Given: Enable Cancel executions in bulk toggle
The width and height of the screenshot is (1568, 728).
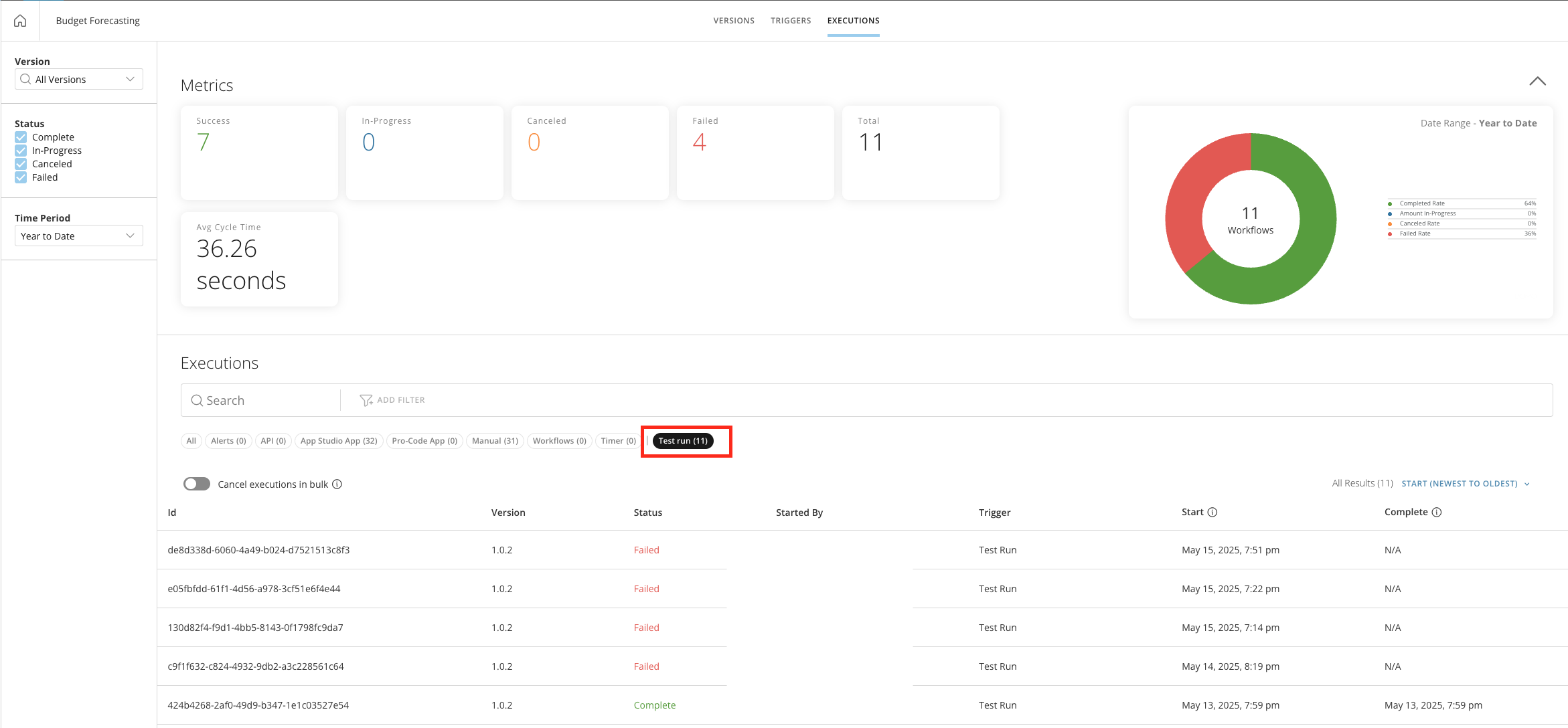Looking at the screenshot, I should (197, 484).
